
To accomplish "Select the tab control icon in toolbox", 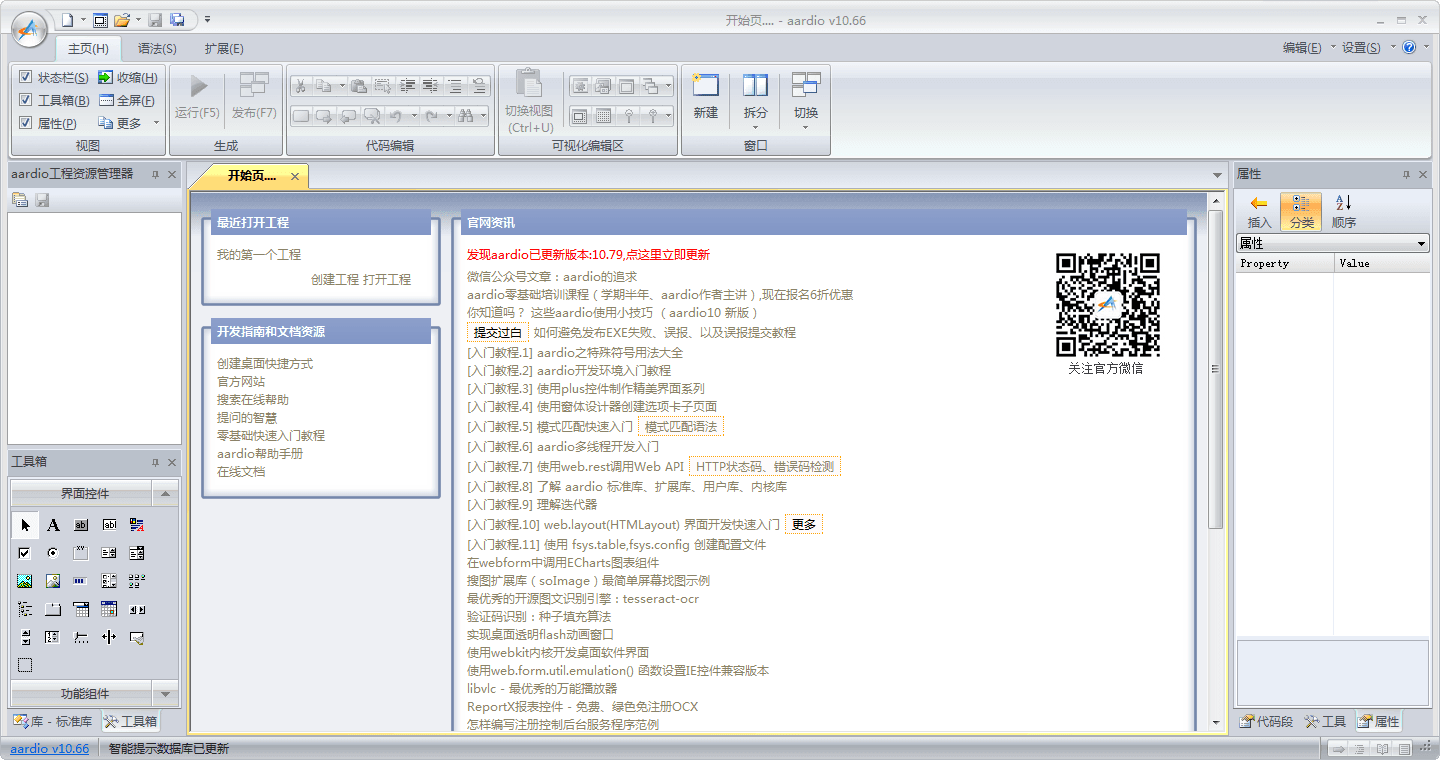I will (x=53, y=609).
